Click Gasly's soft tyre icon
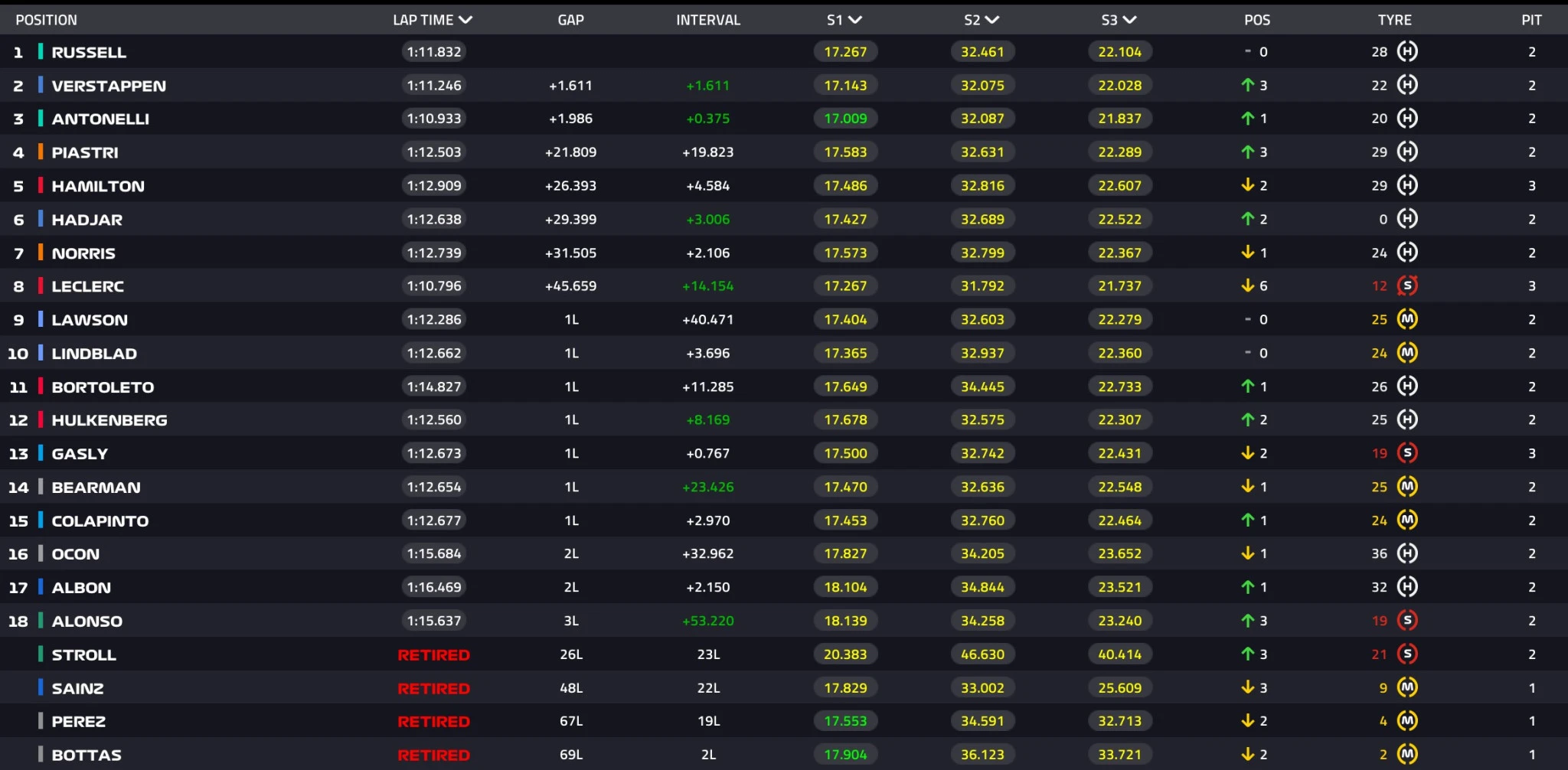This screenshot has width=1568, height=770. 1407,453
